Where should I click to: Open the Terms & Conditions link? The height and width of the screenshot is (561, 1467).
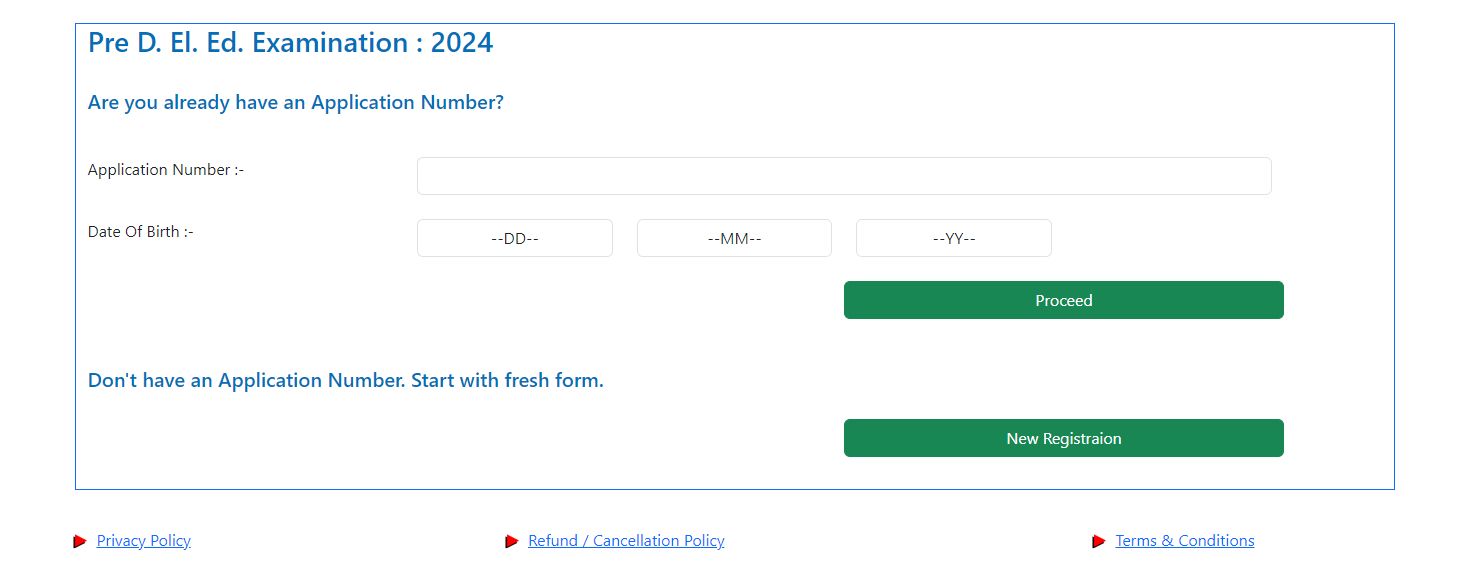[x=1185, y=541]
